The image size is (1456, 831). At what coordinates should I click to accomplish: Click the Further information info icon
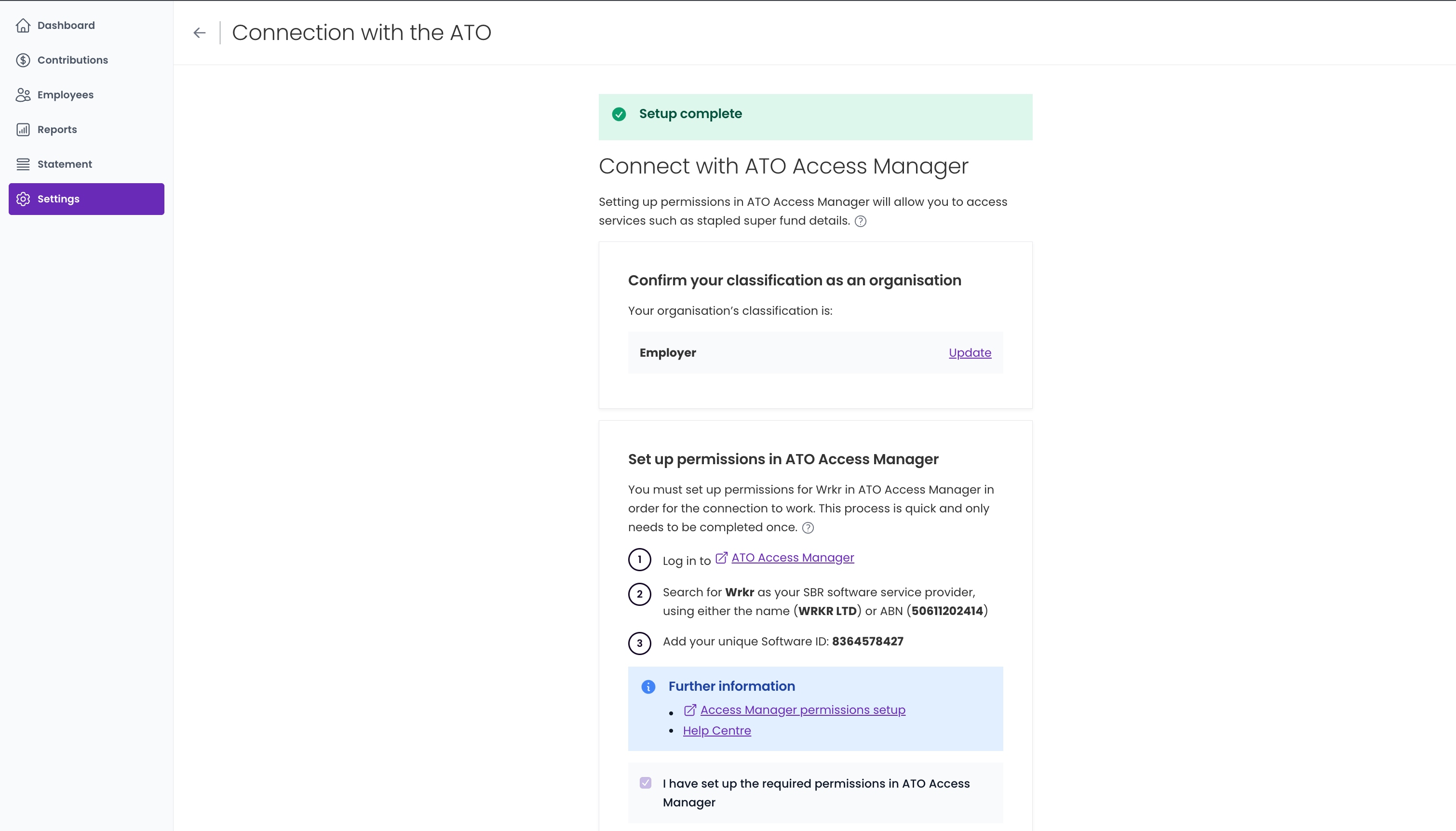[x=648, y=686]
